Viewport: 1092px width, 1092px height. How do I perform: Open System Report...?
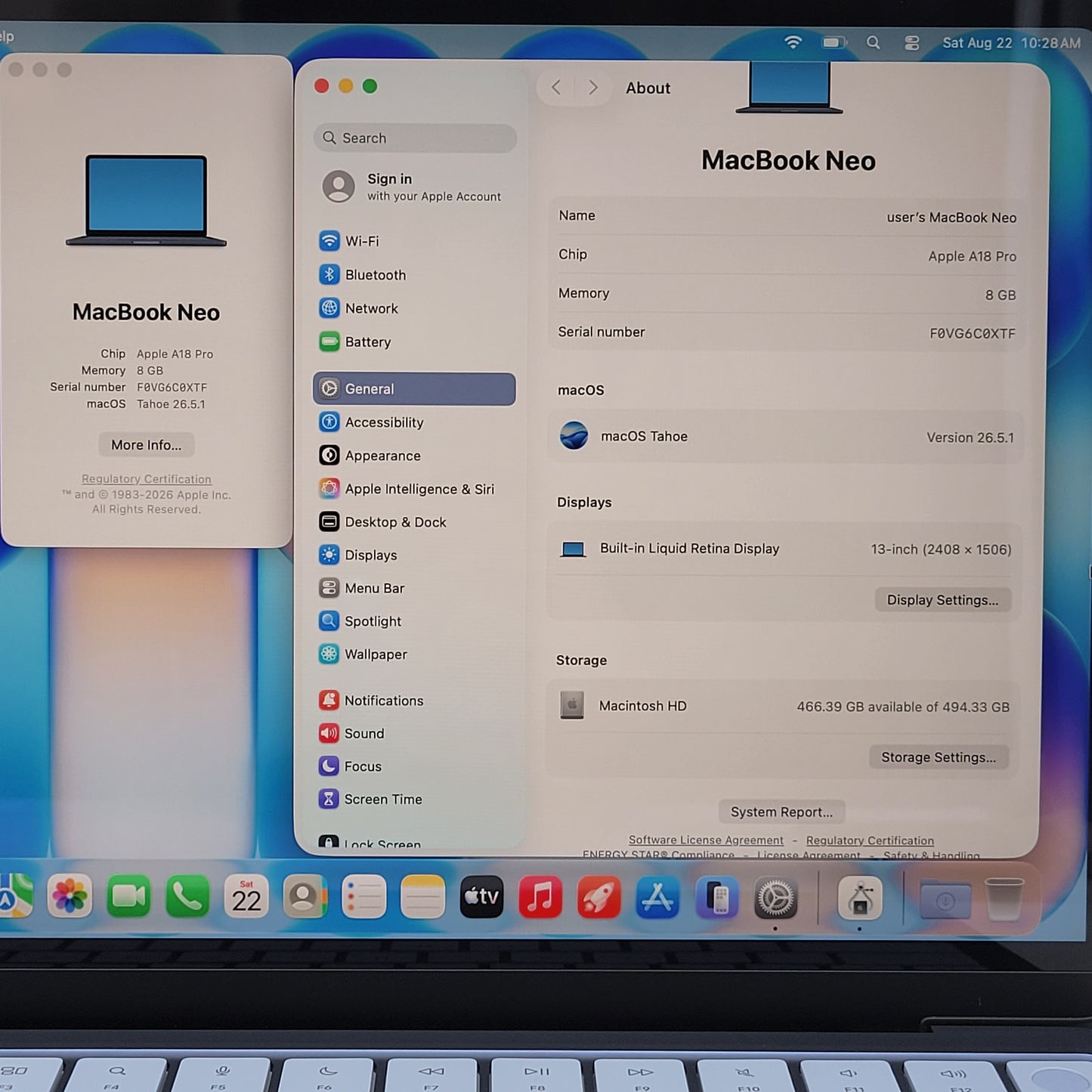(x=781, y=812)
